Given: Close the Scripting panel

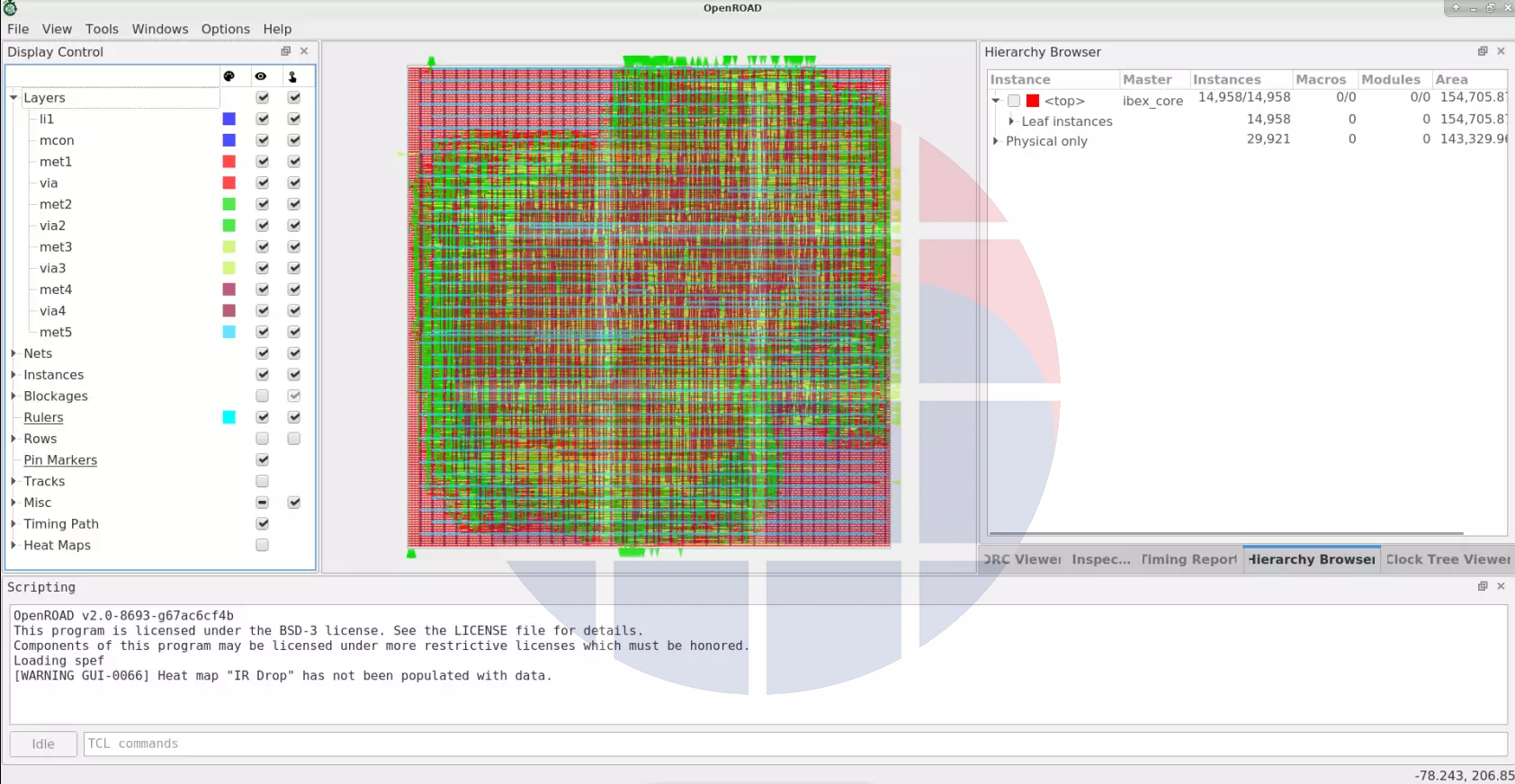Looking at the screenshot, I should pos(1501,586).
